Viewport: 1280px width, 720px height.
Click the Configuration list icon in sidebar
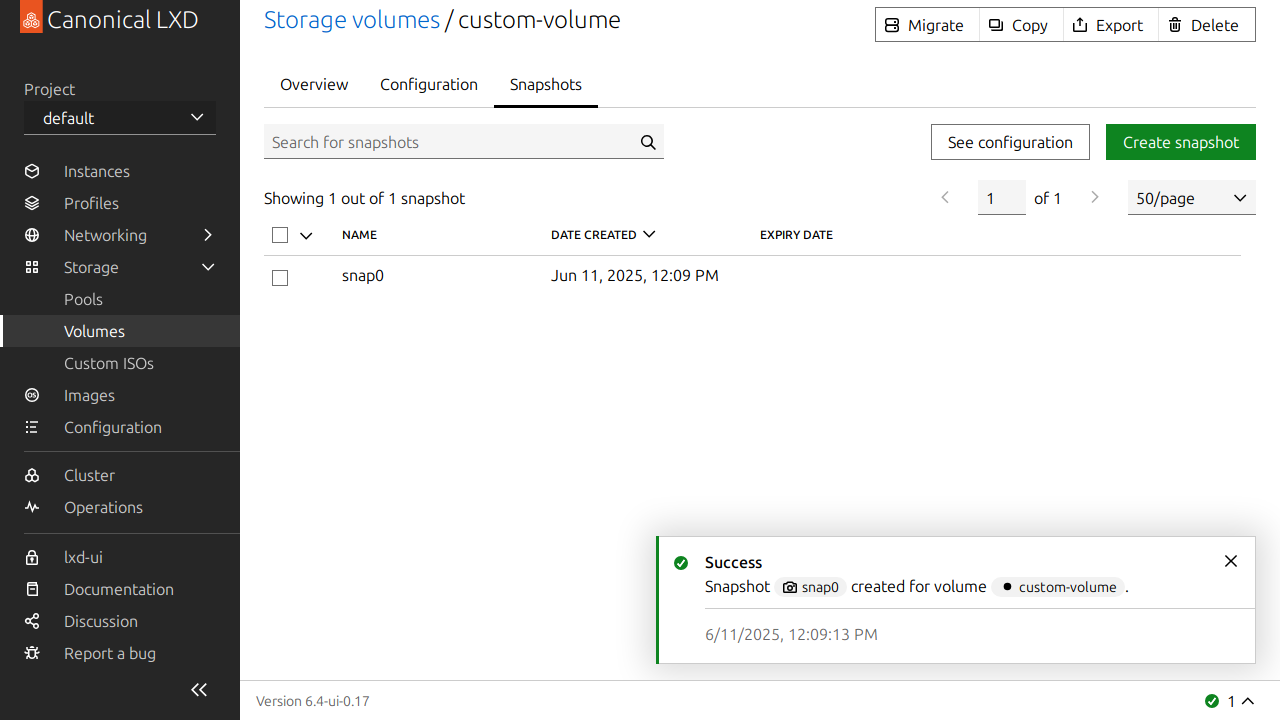coord(32,427)
